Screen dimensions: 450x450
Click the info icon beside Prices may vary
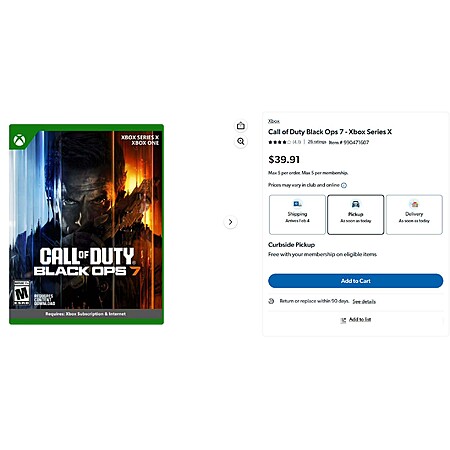pyautogui.click(x=344, y=185)
